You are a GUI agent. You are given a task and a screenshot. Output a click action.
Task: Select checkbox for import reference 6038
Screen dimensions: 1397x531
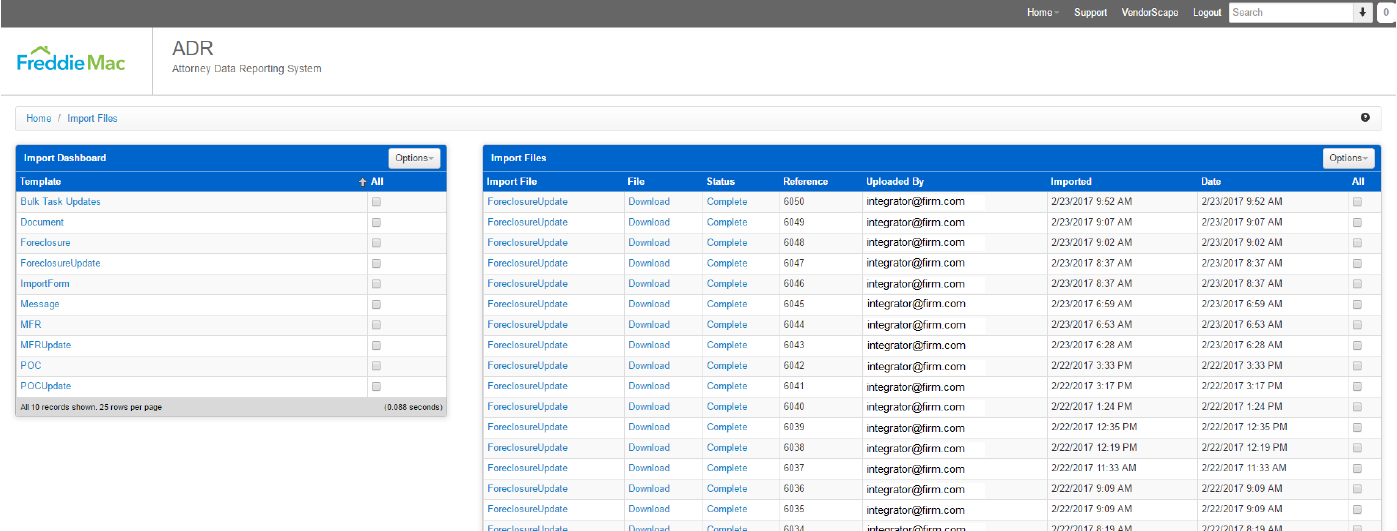[1357, 448]
